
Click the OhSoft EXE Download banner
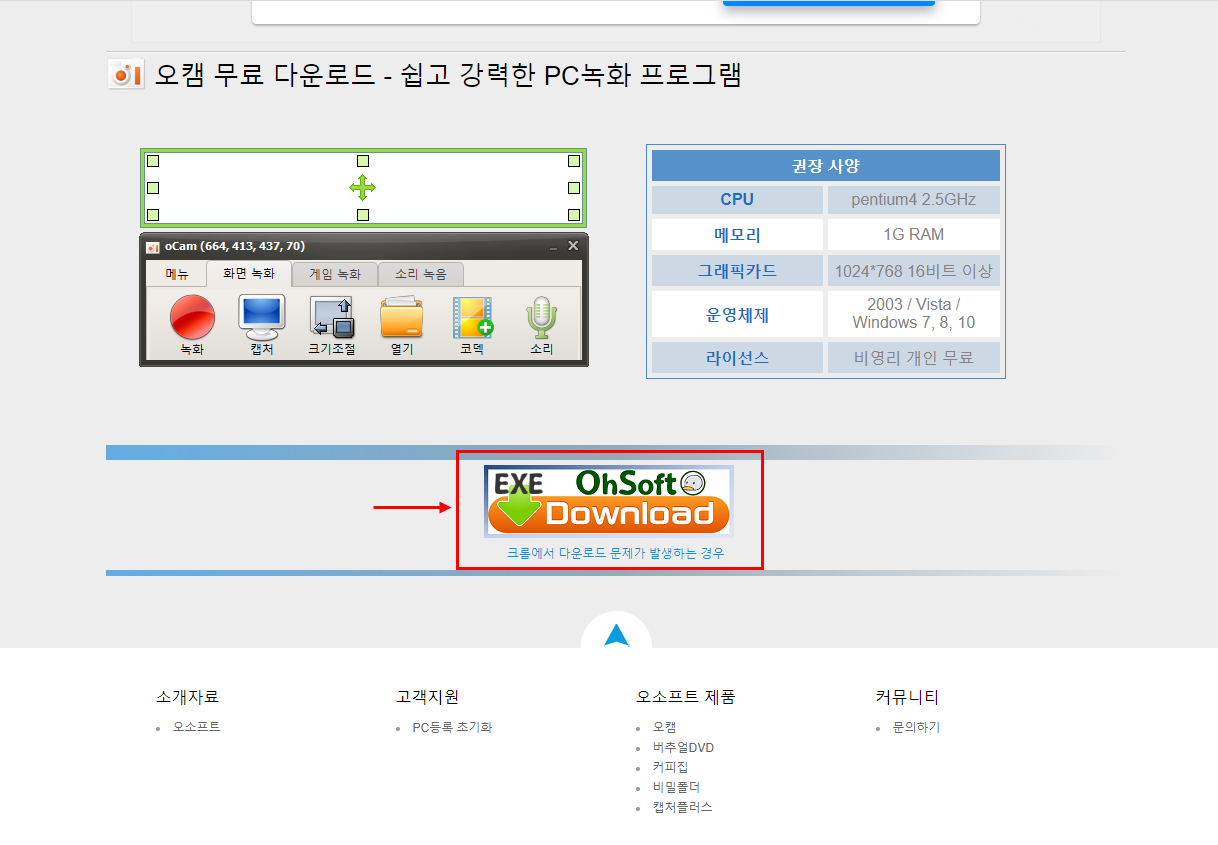[608, 501]
